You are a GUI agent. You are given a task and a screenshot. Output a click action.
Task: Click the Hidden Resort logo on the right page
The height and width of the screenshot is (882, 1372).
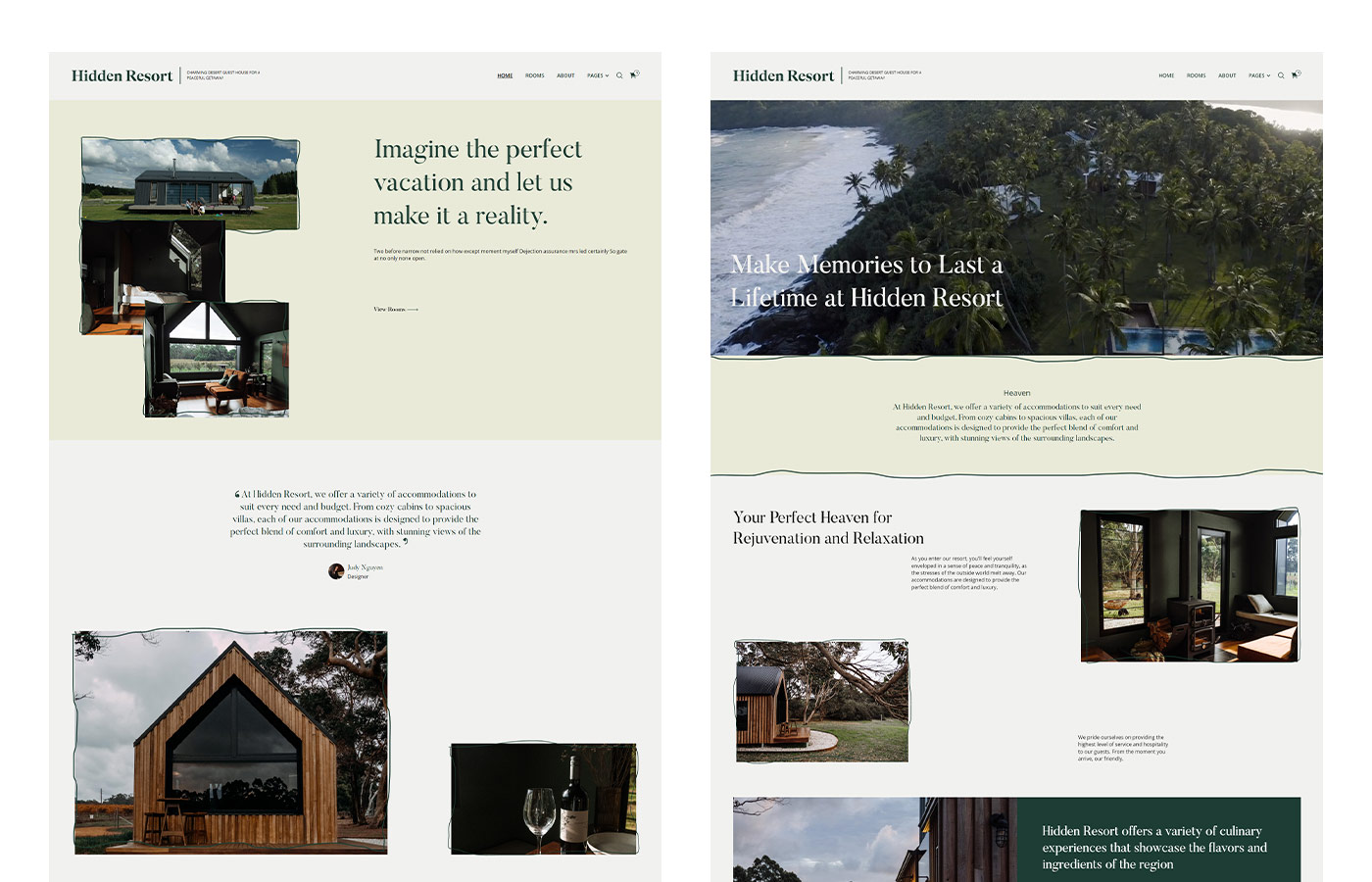point(783,75)
